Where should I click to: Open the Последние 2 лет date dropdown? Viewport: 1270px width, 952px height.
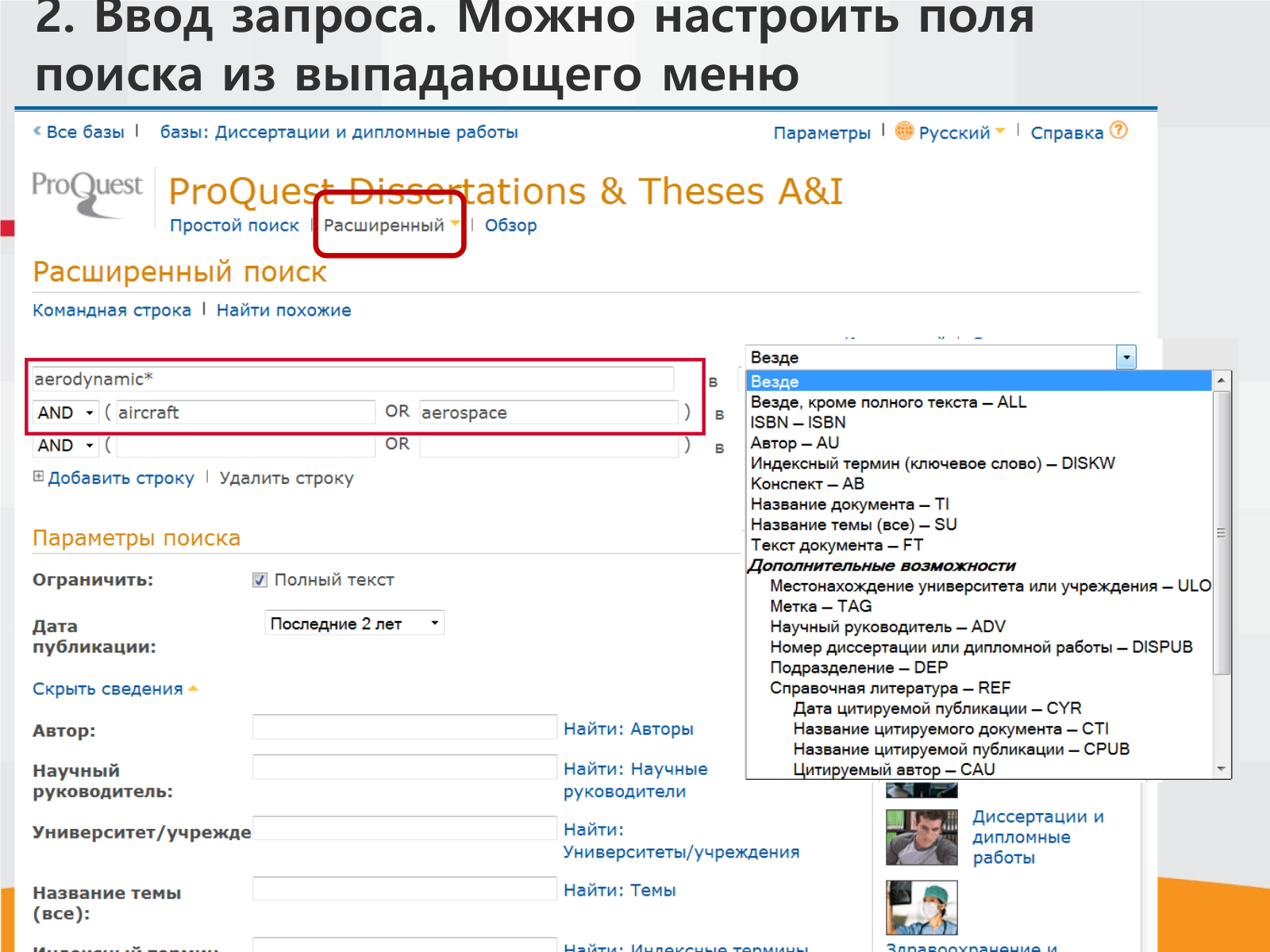coord(354,623)
